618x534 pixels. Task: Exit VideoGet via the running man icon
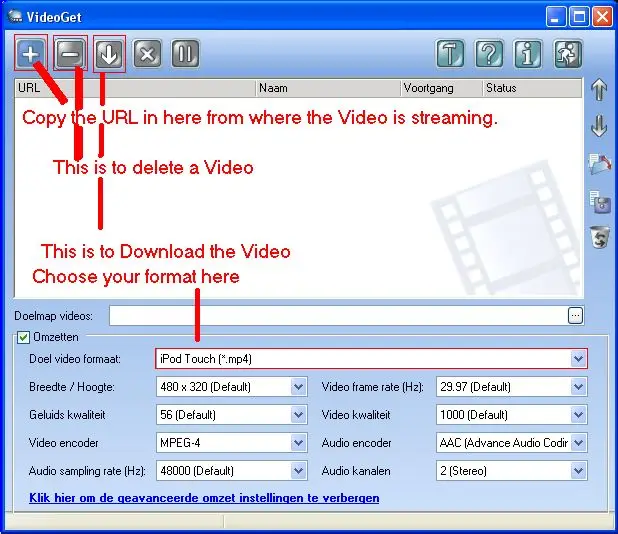568,54
